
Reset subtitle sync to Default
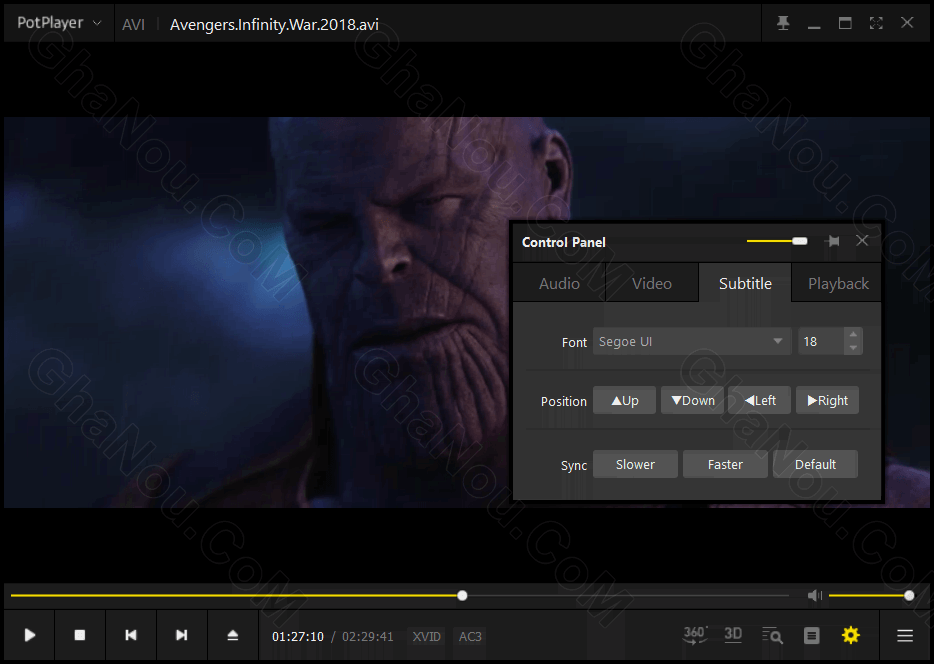[815, 464]
